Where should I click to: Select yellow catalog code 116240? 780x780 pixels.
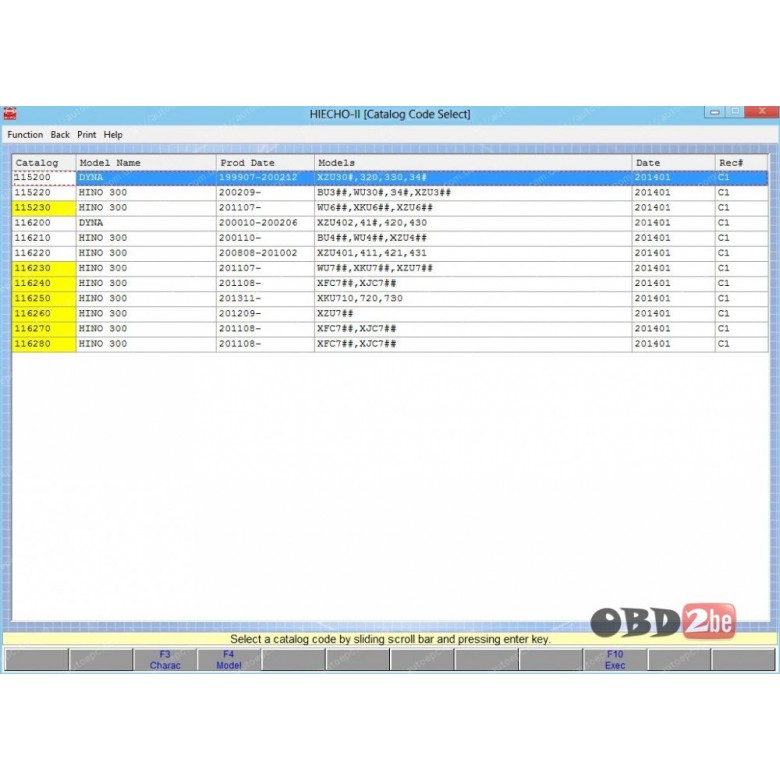[44, 284]
